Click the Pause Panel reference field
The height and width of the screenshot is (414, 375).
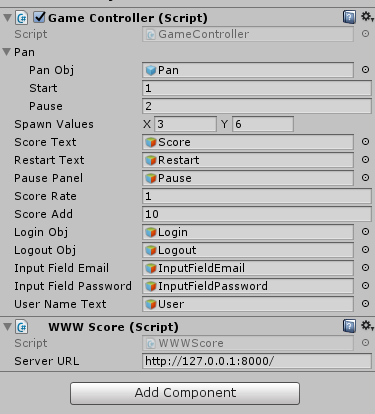coord(248,178)
